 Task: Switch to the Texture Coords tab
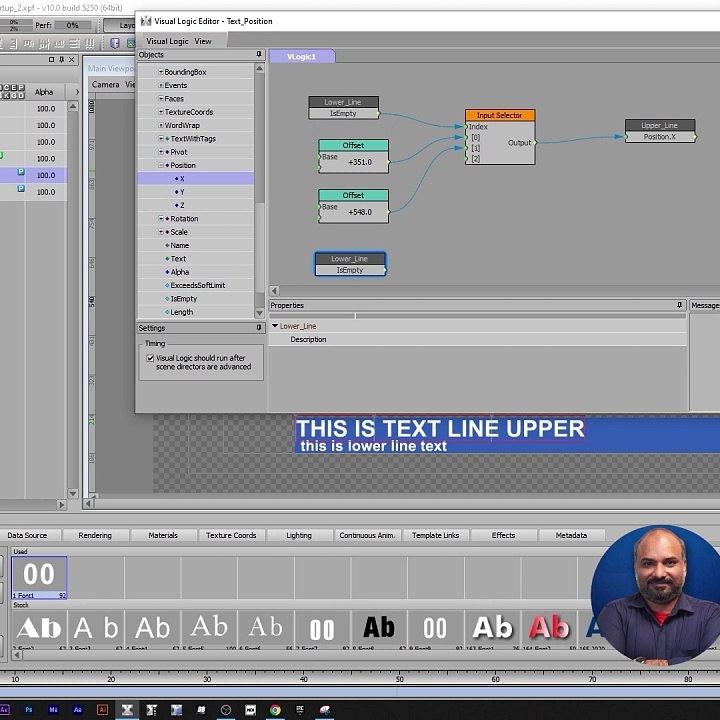point(231,535)
